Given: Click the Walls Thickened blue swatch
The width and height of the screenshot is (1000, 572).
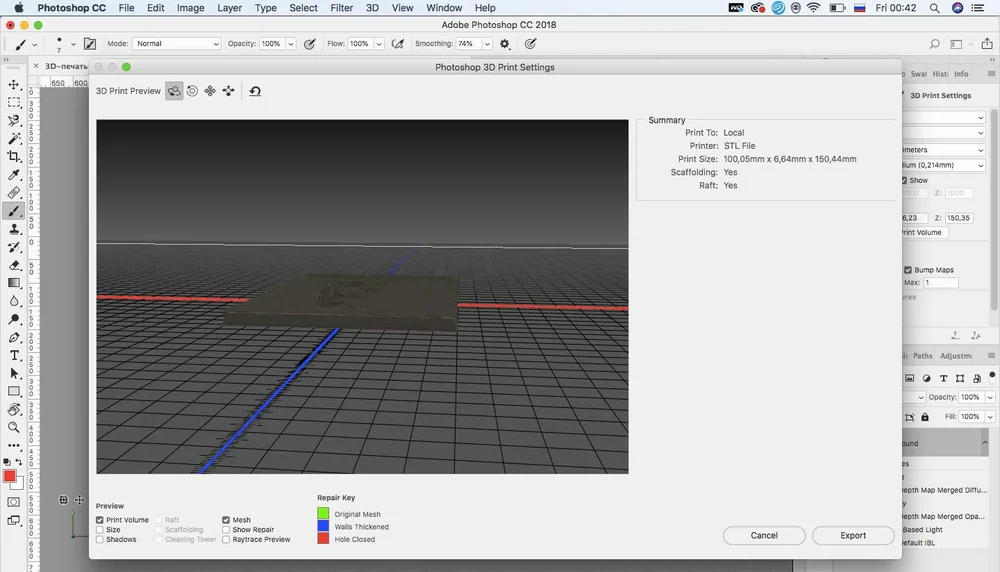Looking at the screenshot, I should (323, 526).
